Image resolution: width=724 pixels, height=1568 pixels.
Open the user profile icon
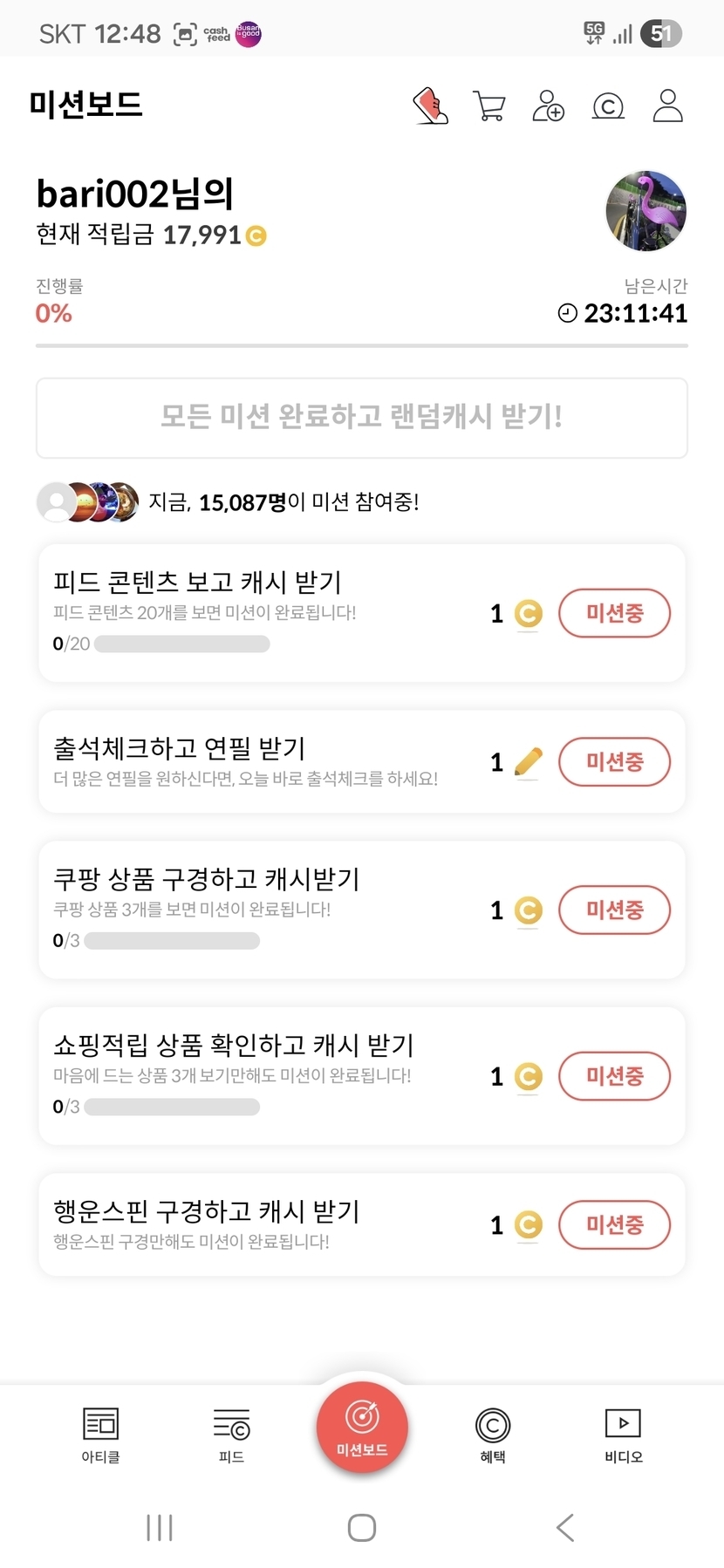(x=667, y=106)
